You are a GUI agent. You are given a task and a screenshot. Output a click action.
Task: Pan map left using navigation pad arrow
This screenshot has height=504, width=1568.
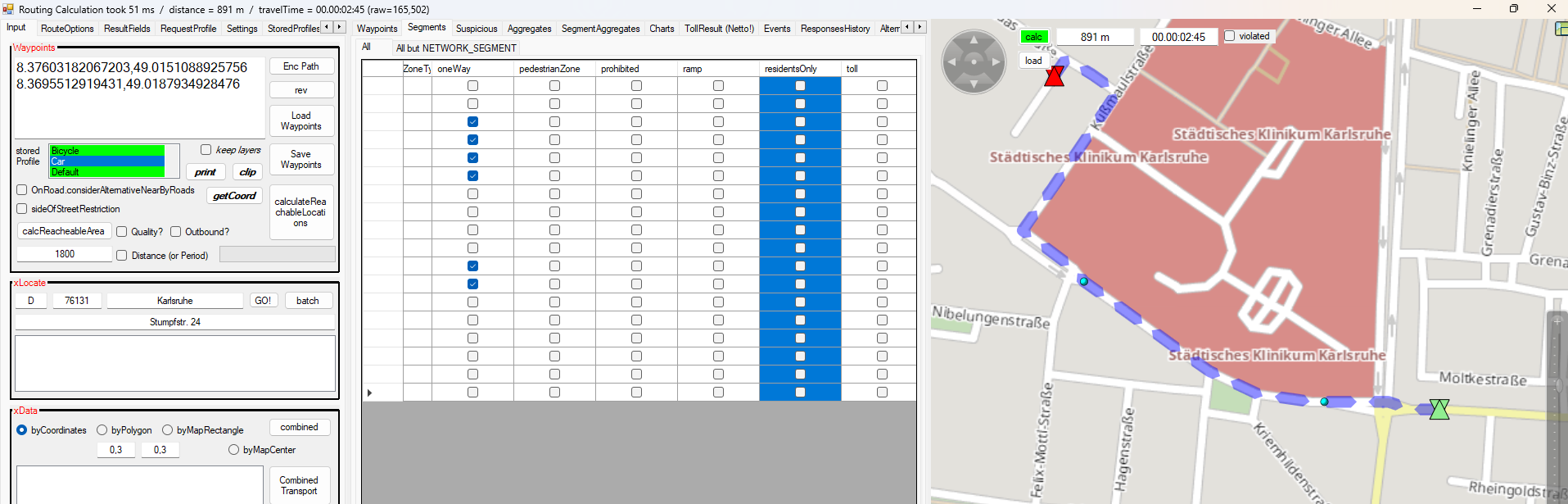(951, 61)
